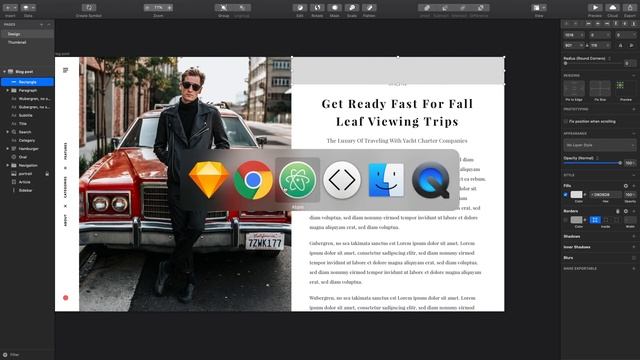Select the Title layer in the list
This screenshot has width=640, height=360.
(x=27, y=124)
